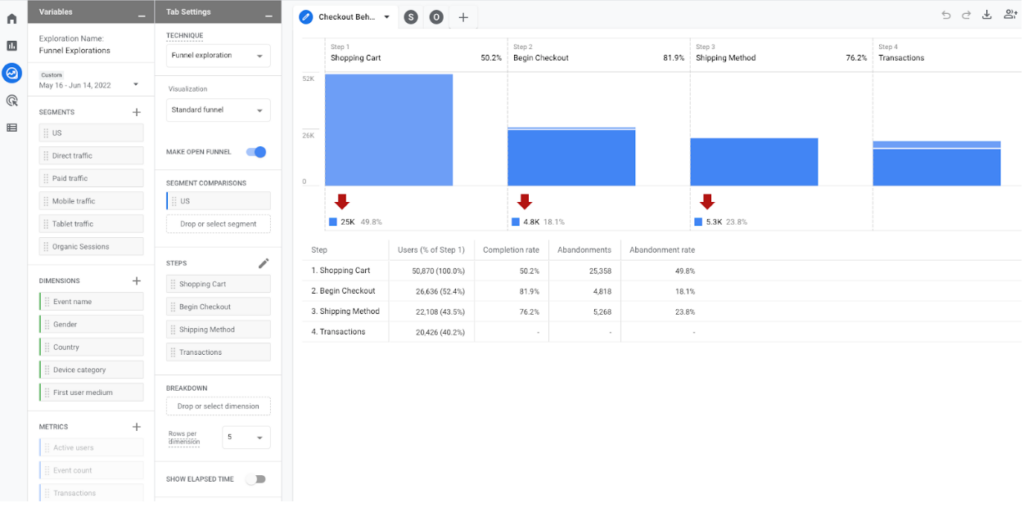The width and height of the screenshot is (1024, 507).
Task: Open the Technique dropdown
Action: [218, 56]
